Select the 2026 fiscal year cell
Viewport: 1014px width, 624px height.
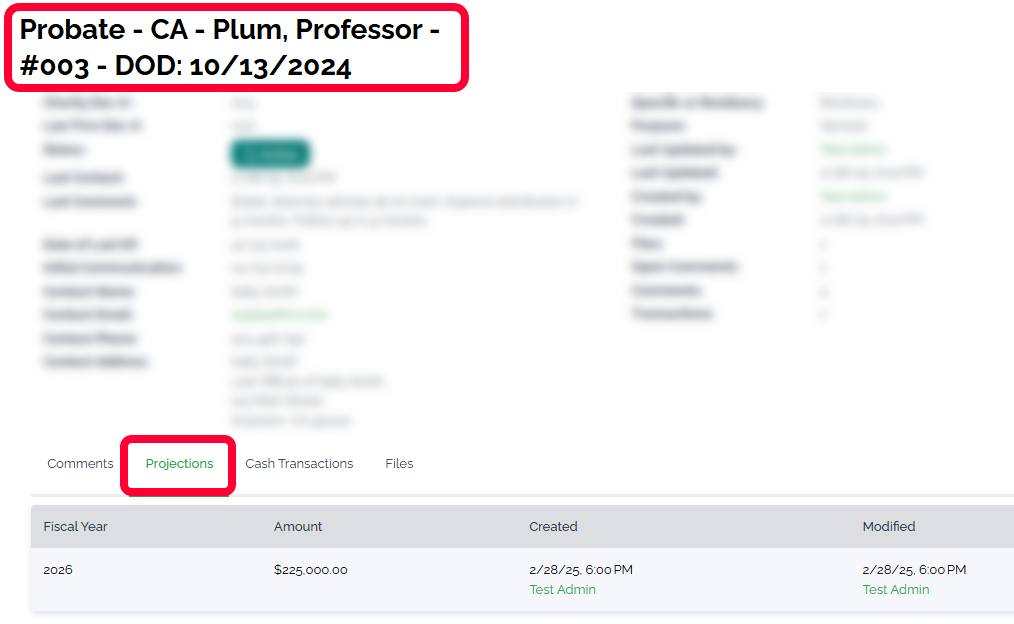pyautogui.click(x=58, y=570)
